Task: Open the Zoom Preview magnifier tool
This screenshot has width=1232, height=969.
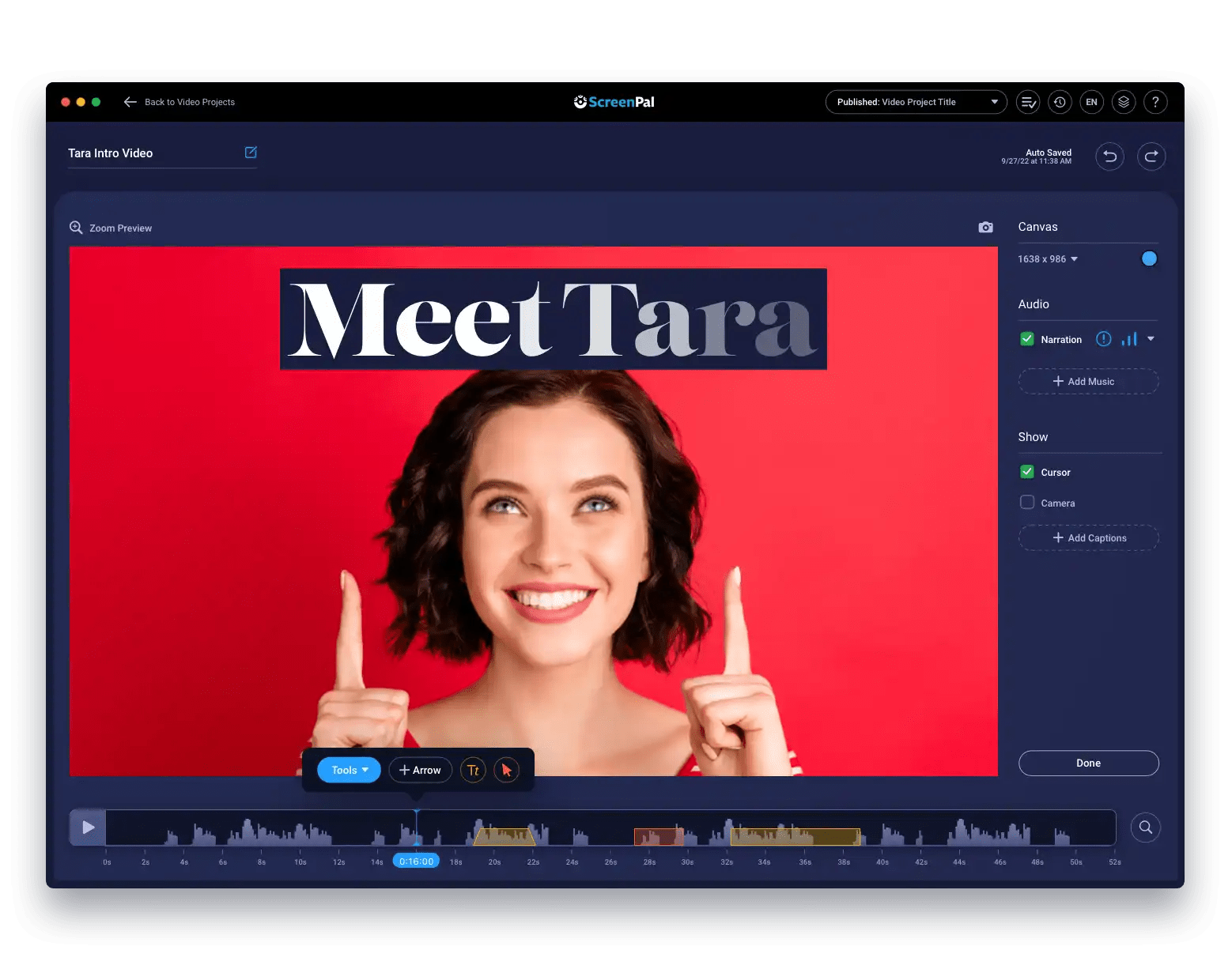Action: point(77,228)
